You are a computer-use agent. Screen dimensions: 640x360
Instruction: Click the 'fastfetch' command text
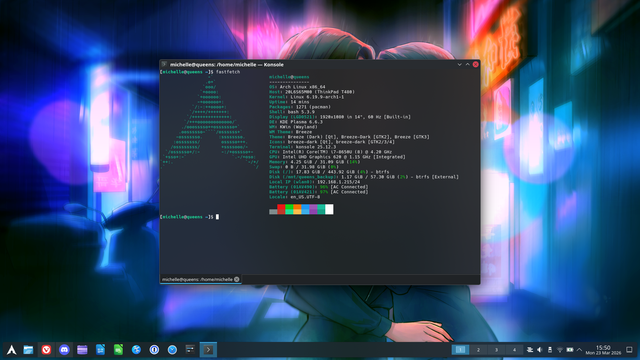[228, 72]
